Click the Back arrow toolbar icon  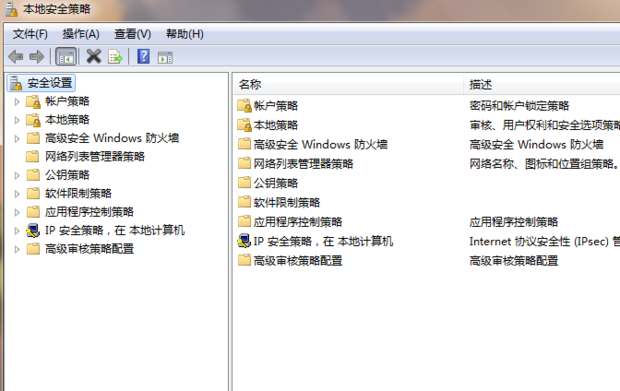[x=15, y=57]
